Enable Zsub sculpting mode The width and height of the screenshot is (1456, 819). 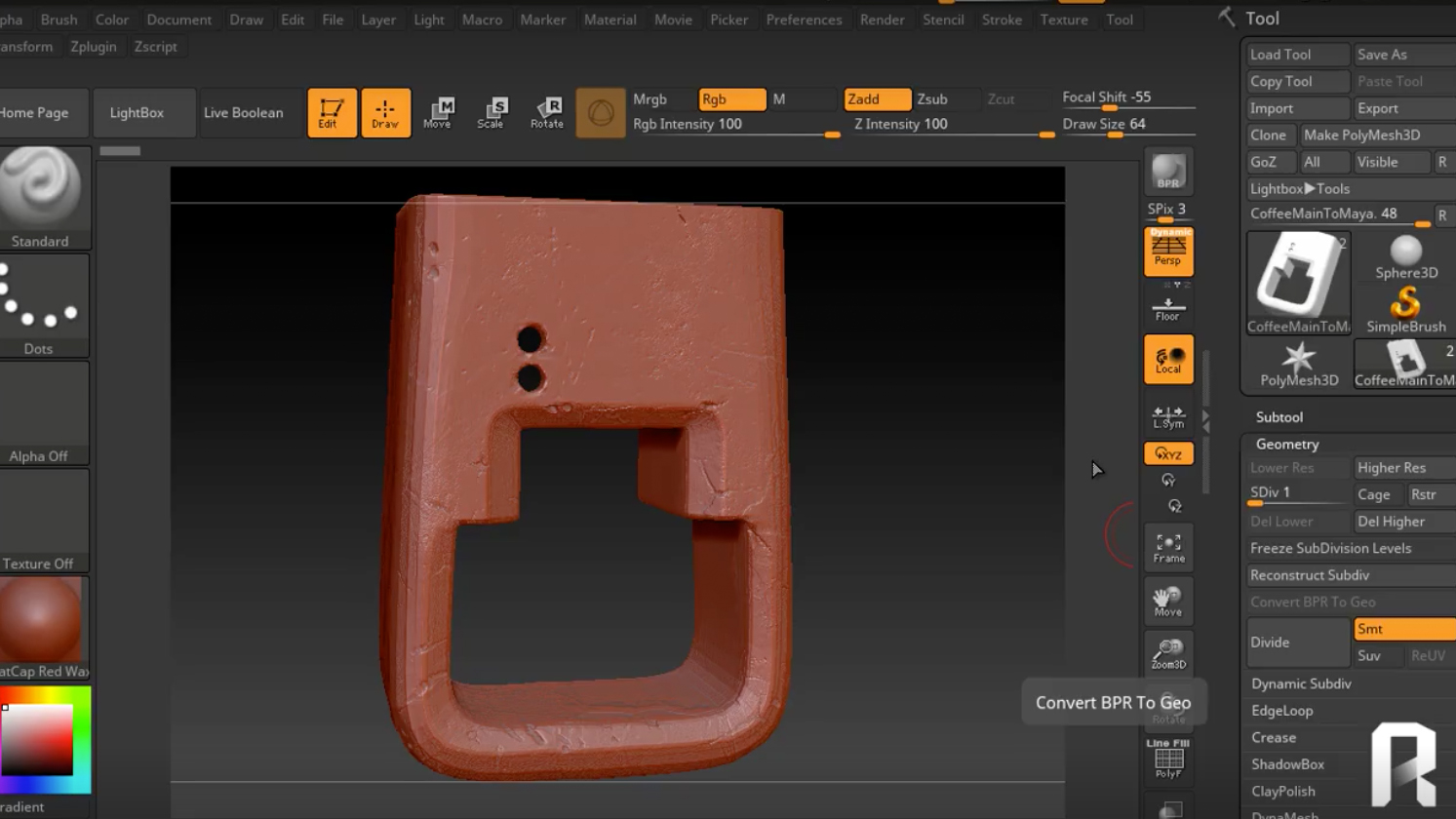pos(932,98)
